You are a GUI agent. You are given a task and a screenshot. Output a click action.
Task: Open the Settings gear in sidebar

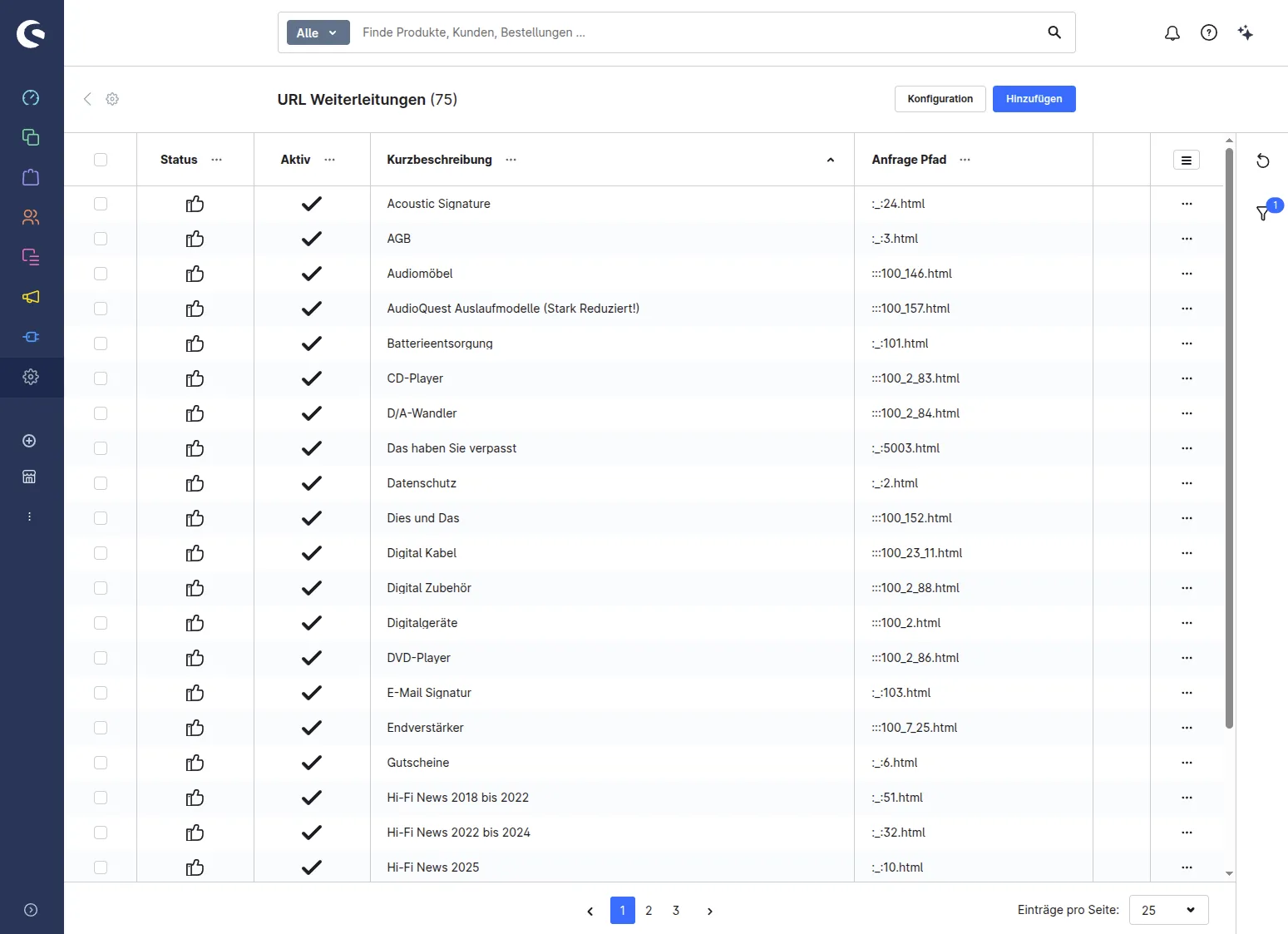(x=31, y=377)
